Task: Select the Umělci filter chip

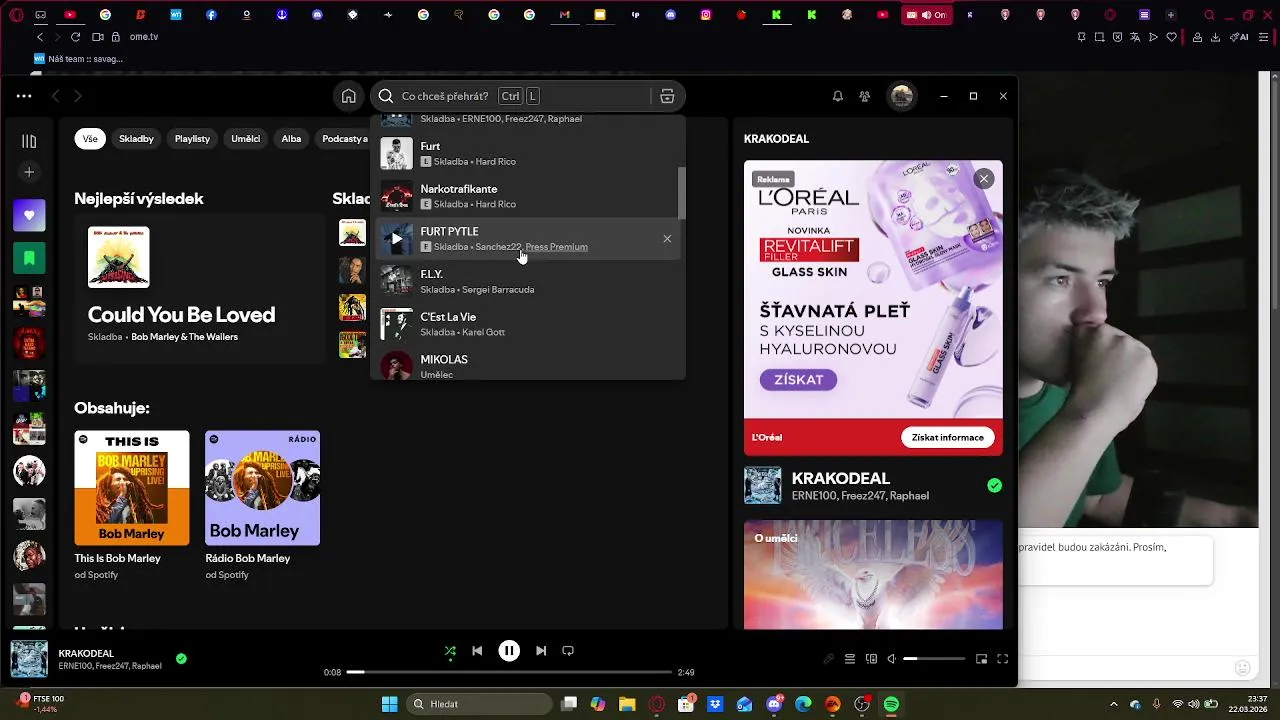Action: (246, 139)
